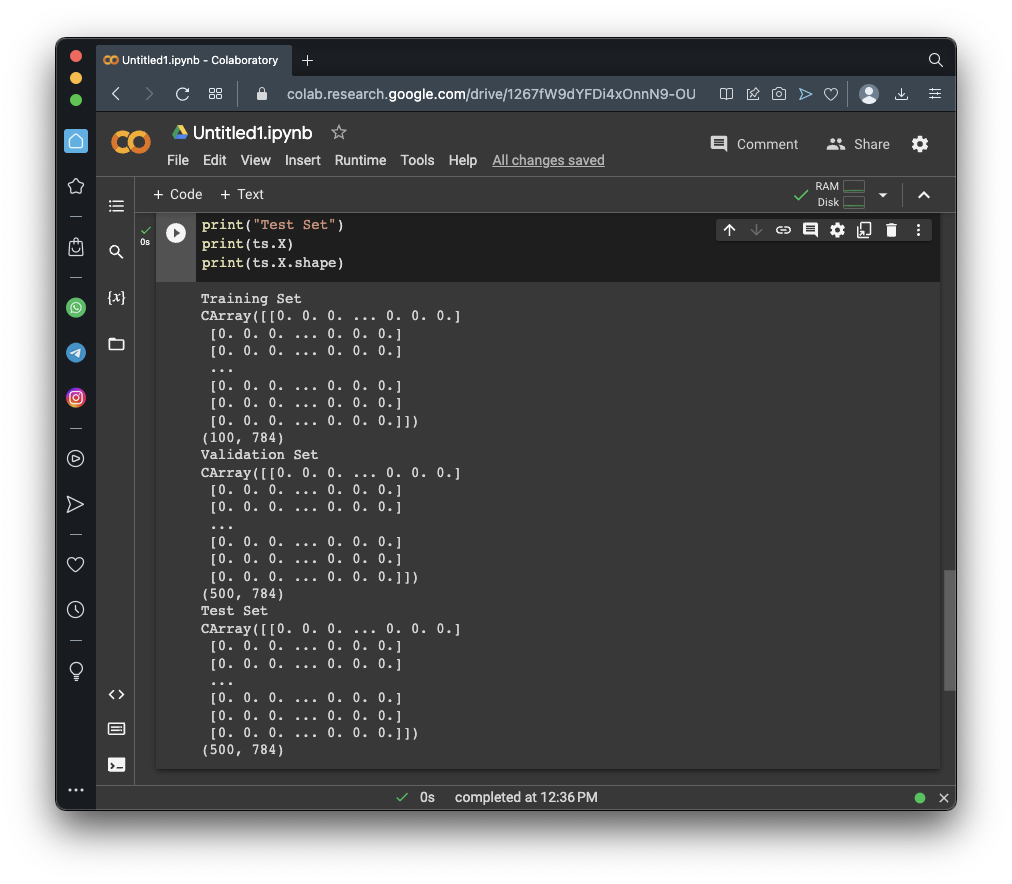Open the table of contents sidebar panel

(x=116, y=206)
